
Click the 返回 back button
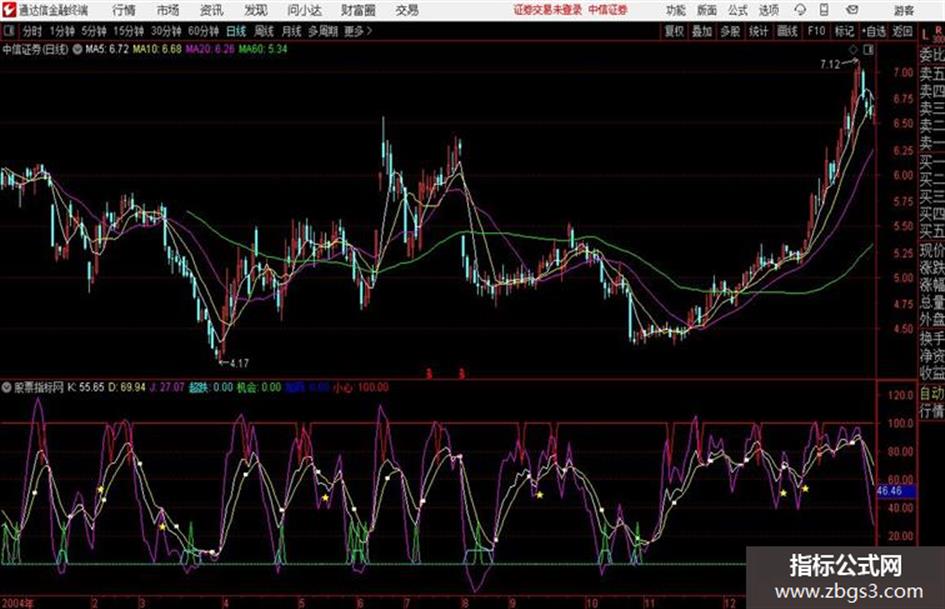[902, 31]
